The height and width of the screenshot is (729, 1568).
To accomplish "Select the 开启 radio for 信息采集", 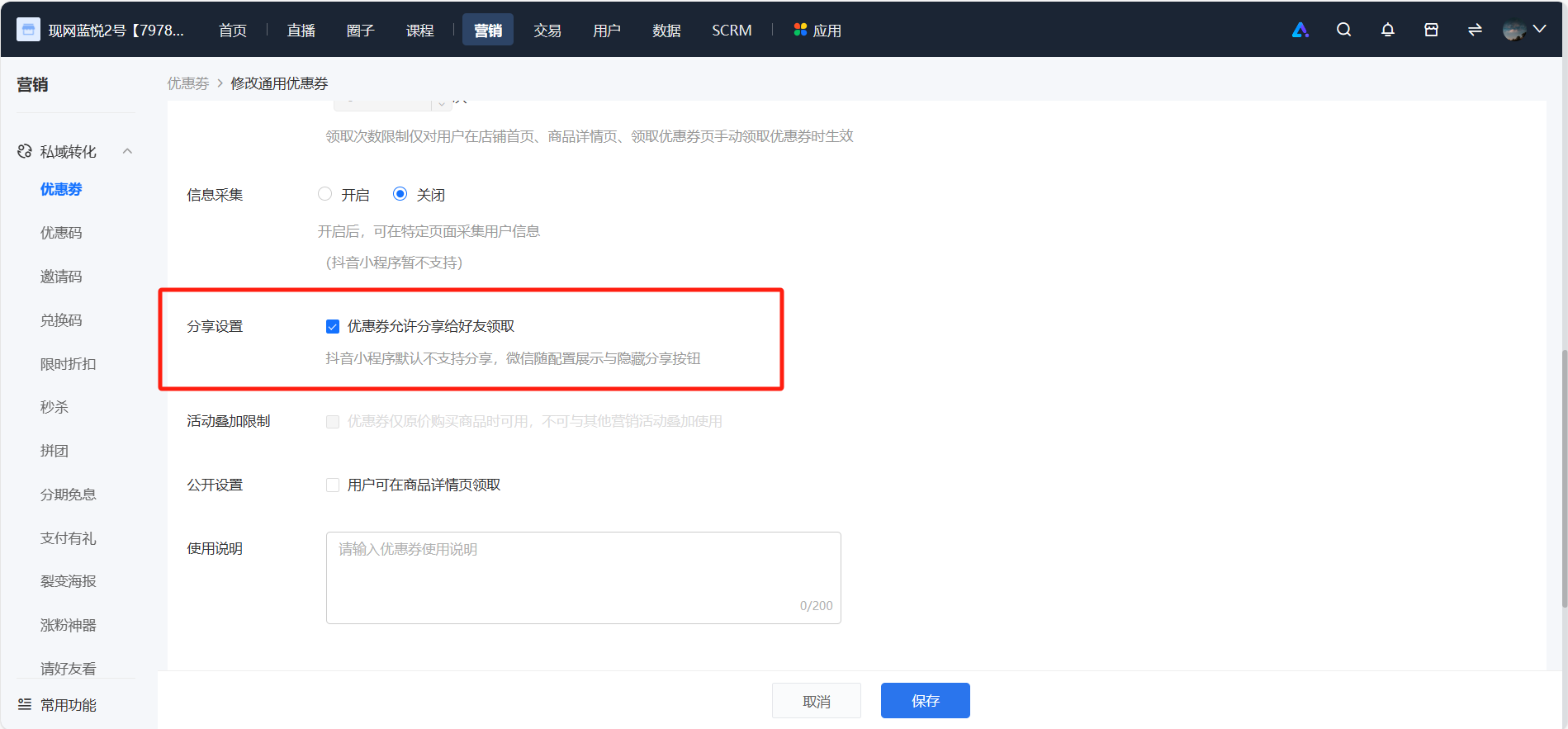I will (x=325, y=194).
